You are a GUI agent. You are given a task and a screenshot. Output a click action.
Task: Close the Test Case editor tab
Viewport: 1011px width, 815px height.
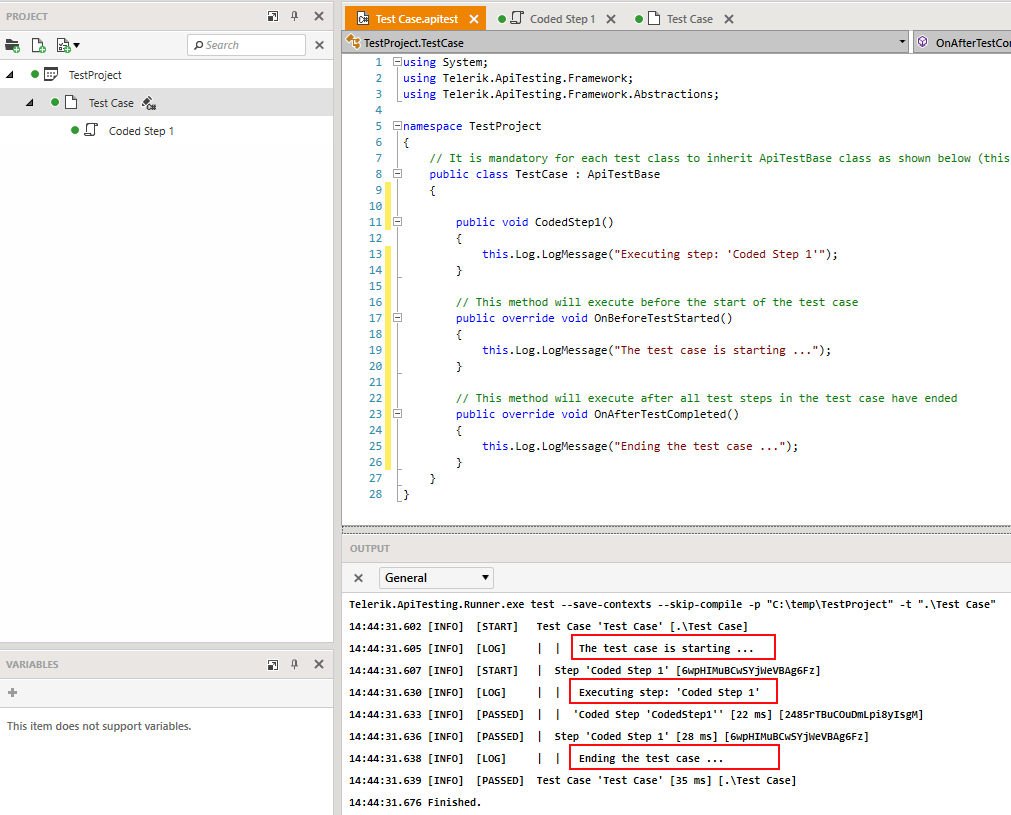(729, 19)
